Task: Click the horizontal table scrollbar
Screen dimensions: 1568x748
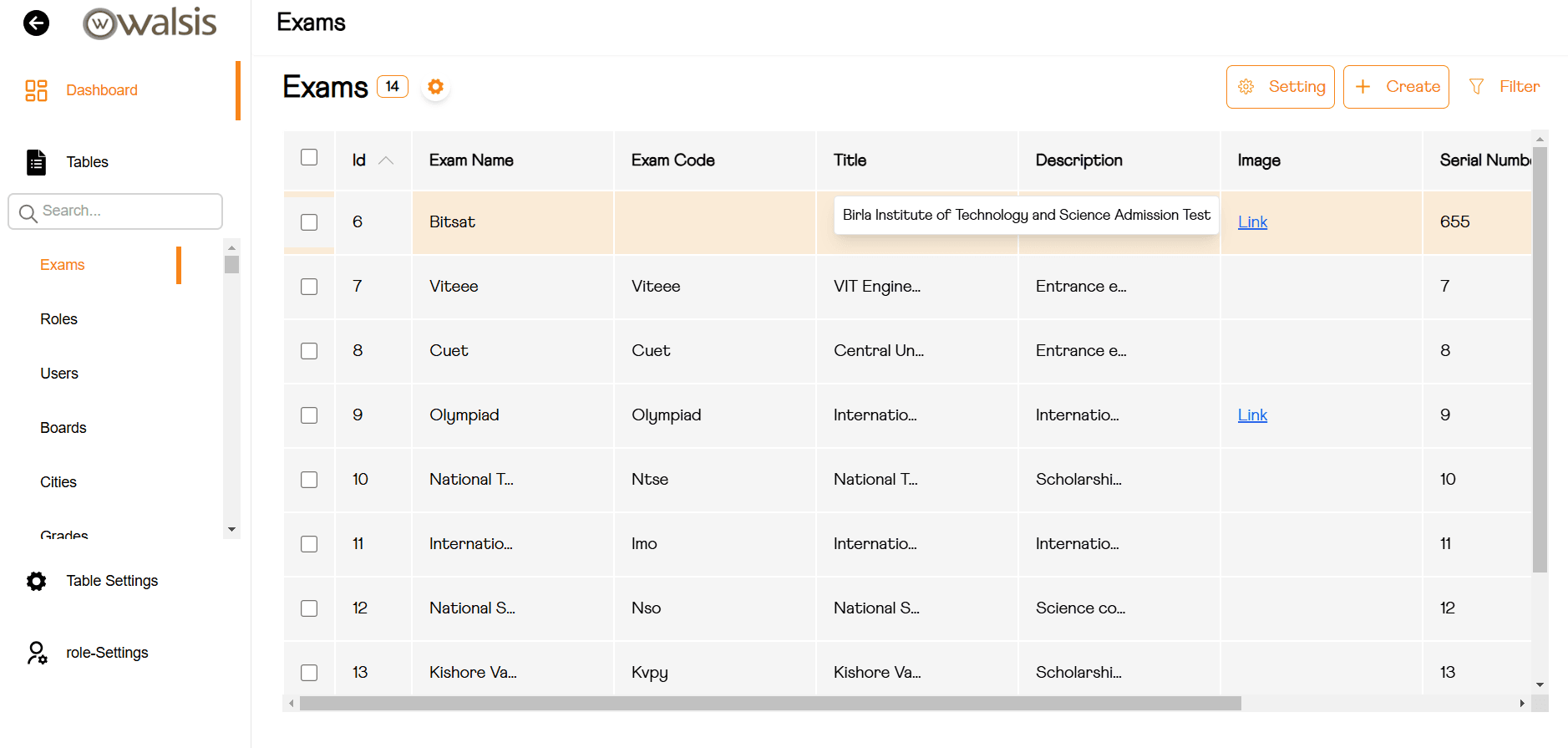Action: pyautogui.click(x=769, y=704)
